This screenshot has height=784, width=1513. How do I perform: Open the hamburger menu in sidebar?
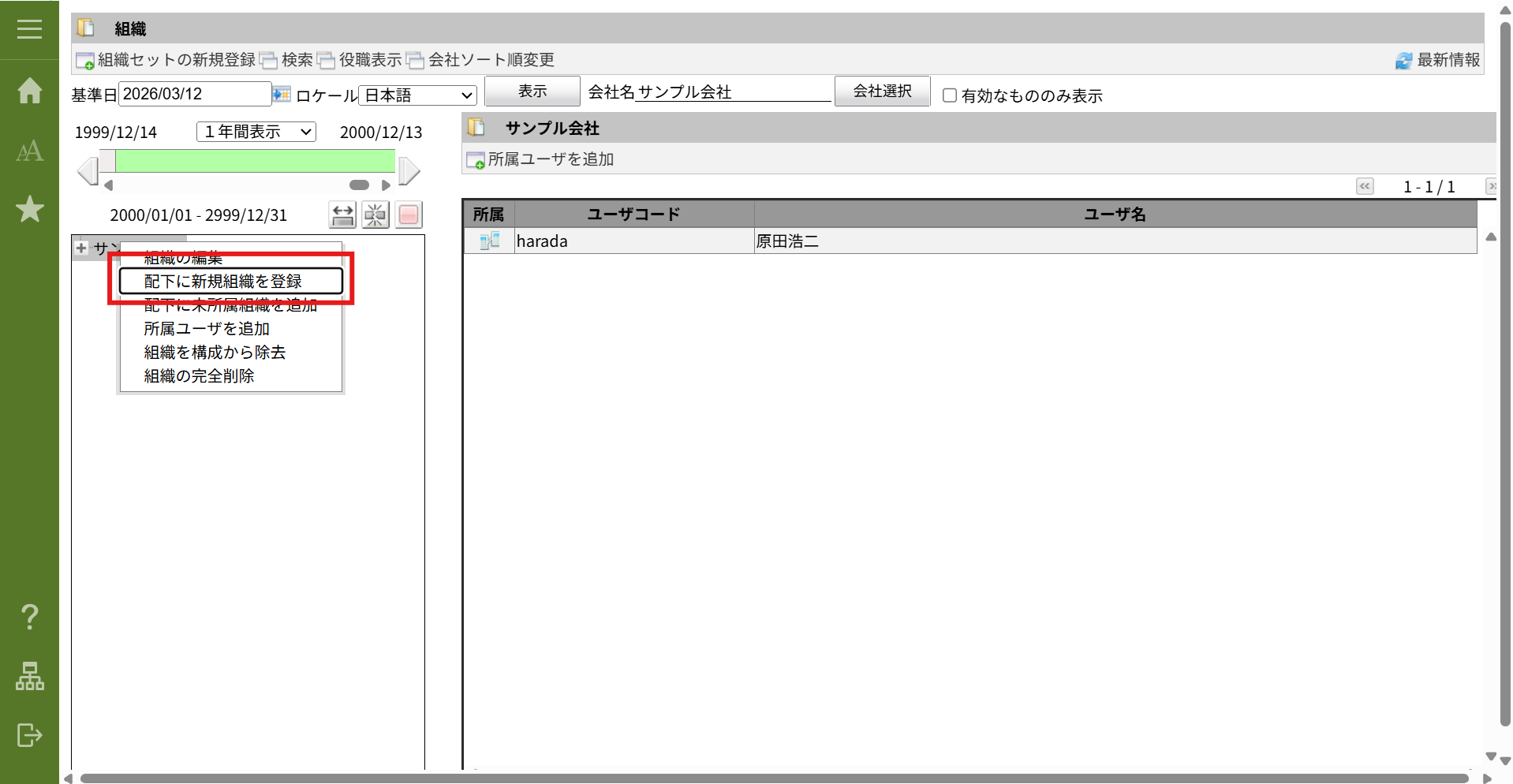pos(29,29)
